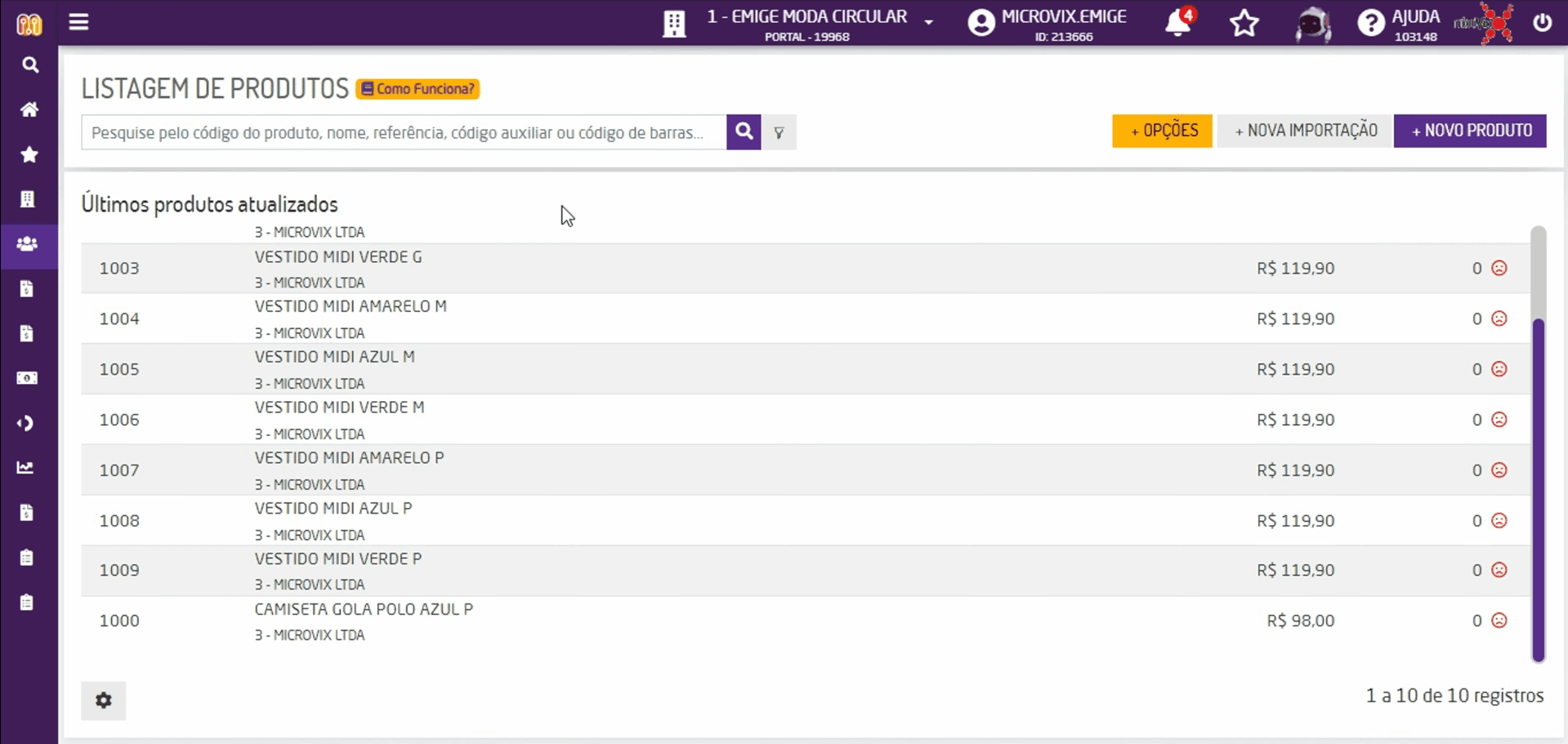This screenshot has width=1568, height=744.
Task: Open table settings gear icon
Action: tap(104, 701)
